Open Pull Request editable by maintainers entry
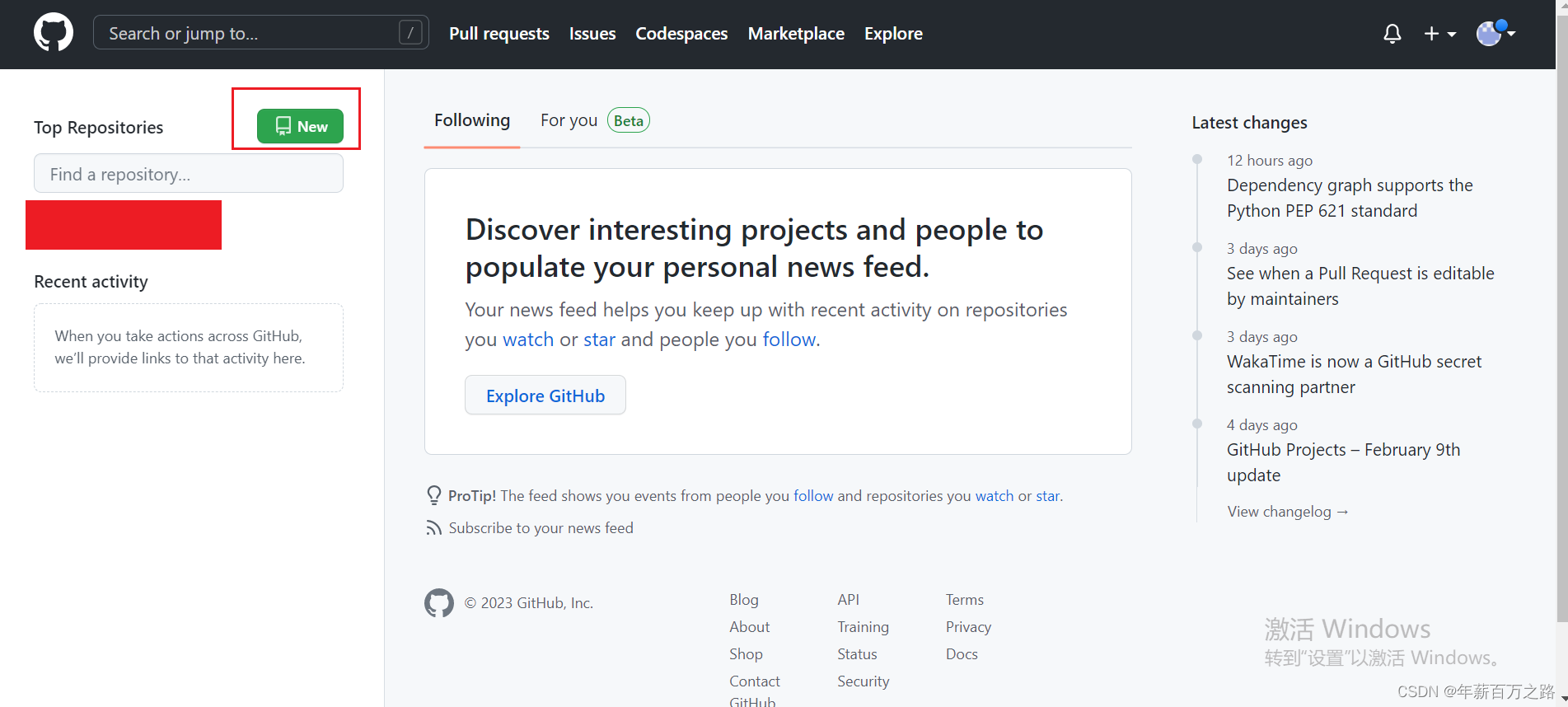1568x707 pixels. click(x=1360, y=286)
